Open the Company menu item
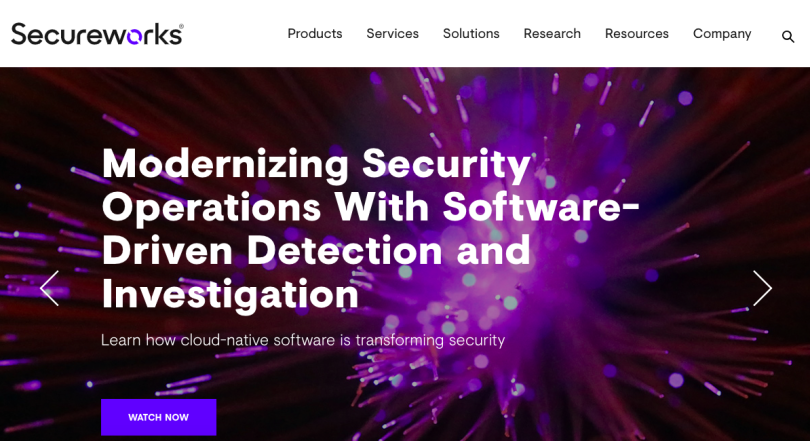Screen dimensions: 810x441 click(722, 34)
